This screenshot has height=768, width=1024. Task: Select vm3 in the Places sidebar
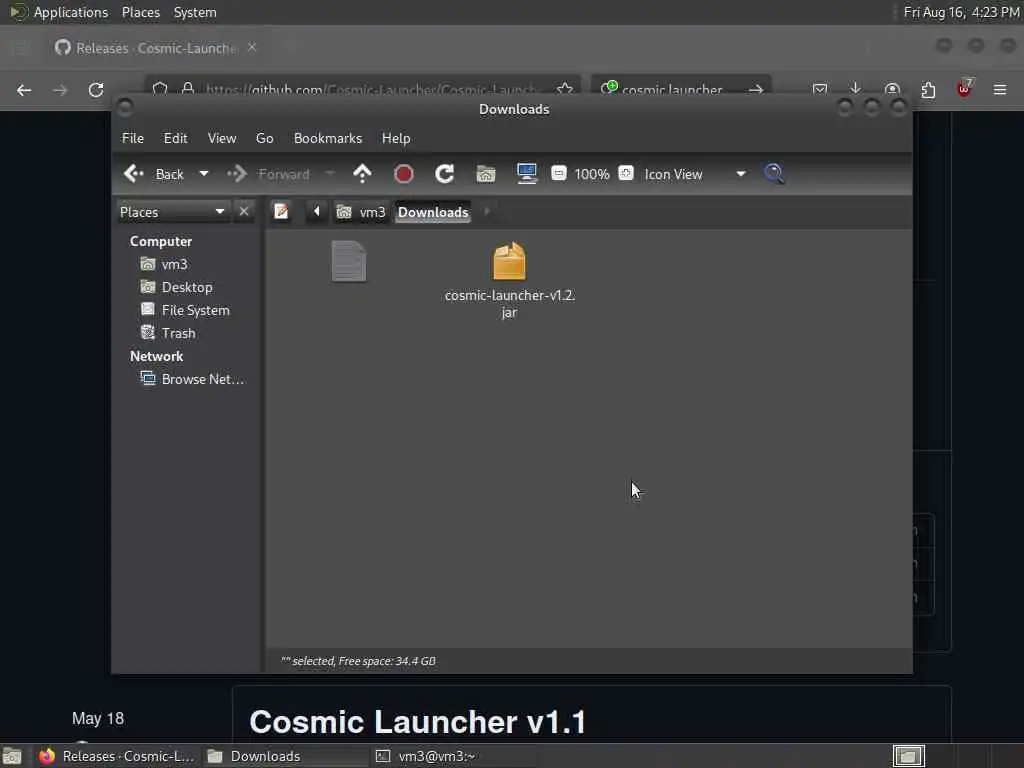(165, 264)
